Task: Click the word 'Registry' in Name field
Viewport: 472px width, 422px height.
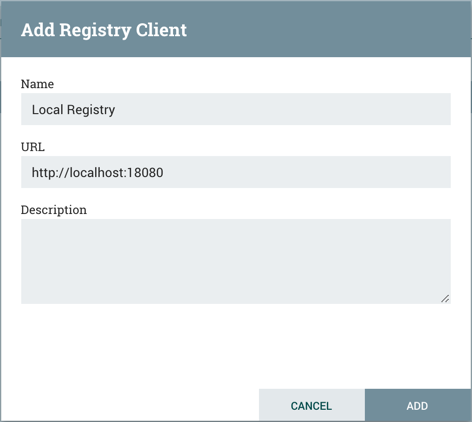Action: (91, 110)
